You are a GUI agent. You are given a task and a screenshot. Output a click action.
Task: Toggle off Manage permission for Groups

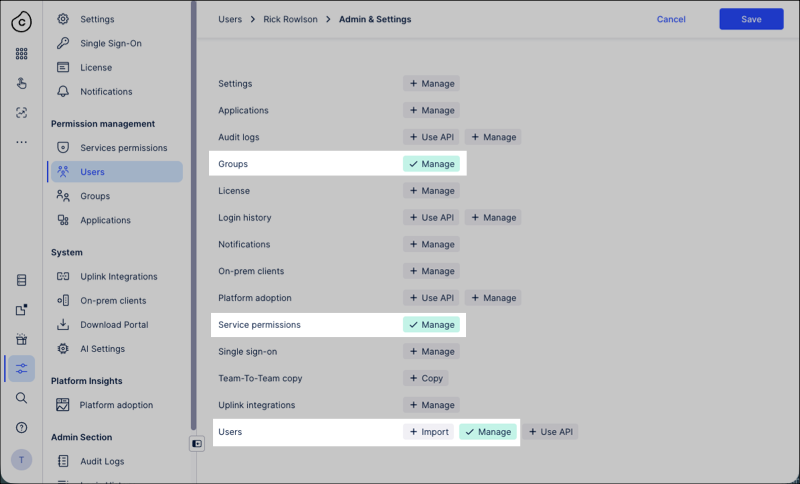tap(431, 164)
